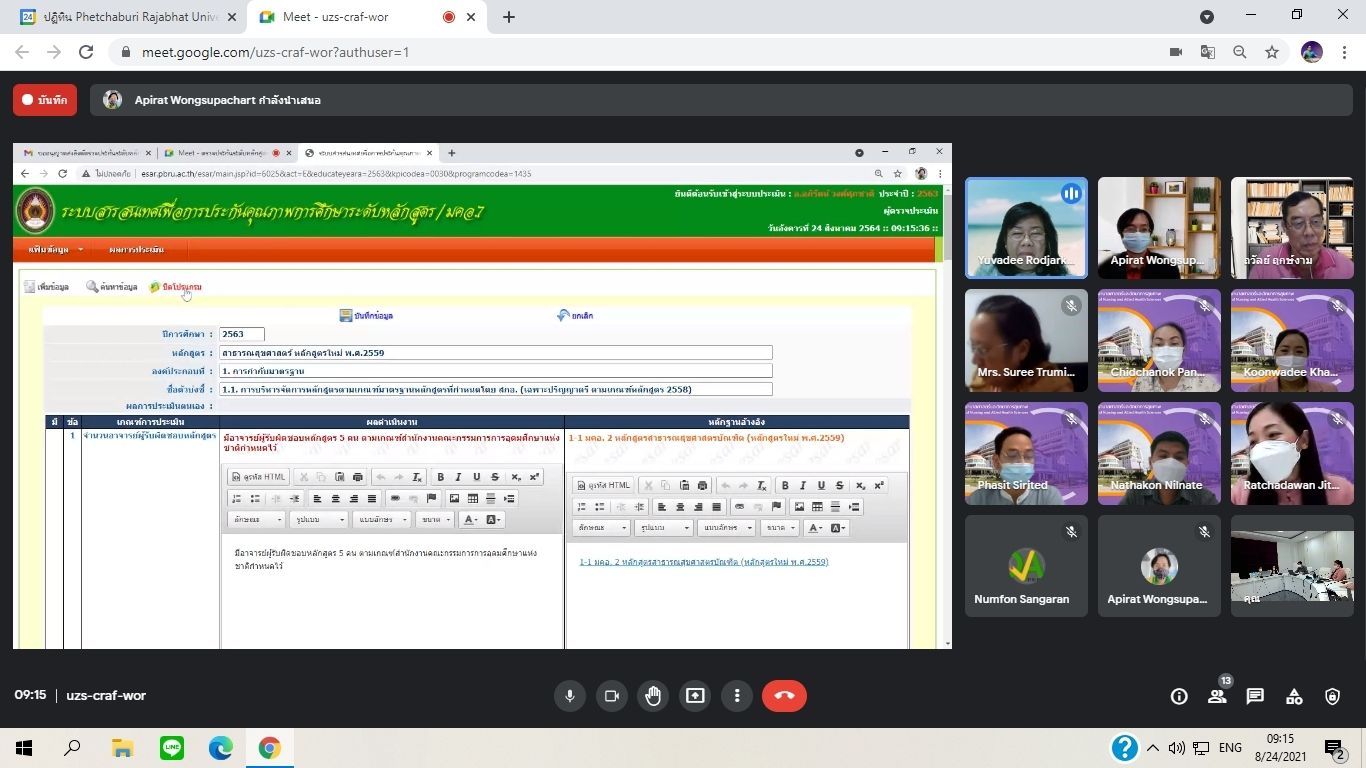Click the red recording indicator button
This screenshot has width=1366, height=768.
[x=45, y=100]
